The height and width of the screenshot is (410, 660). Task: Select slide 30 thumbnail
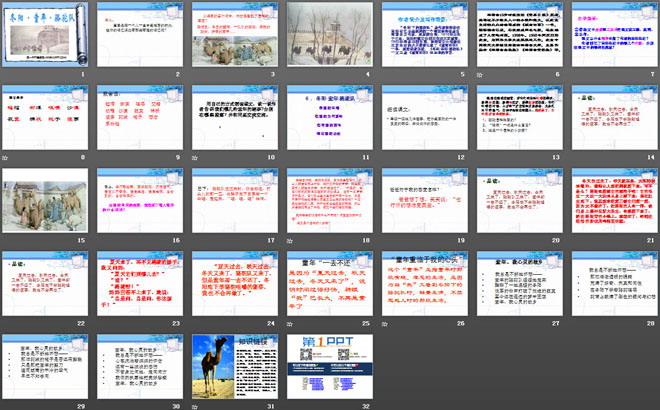point(140,366)
